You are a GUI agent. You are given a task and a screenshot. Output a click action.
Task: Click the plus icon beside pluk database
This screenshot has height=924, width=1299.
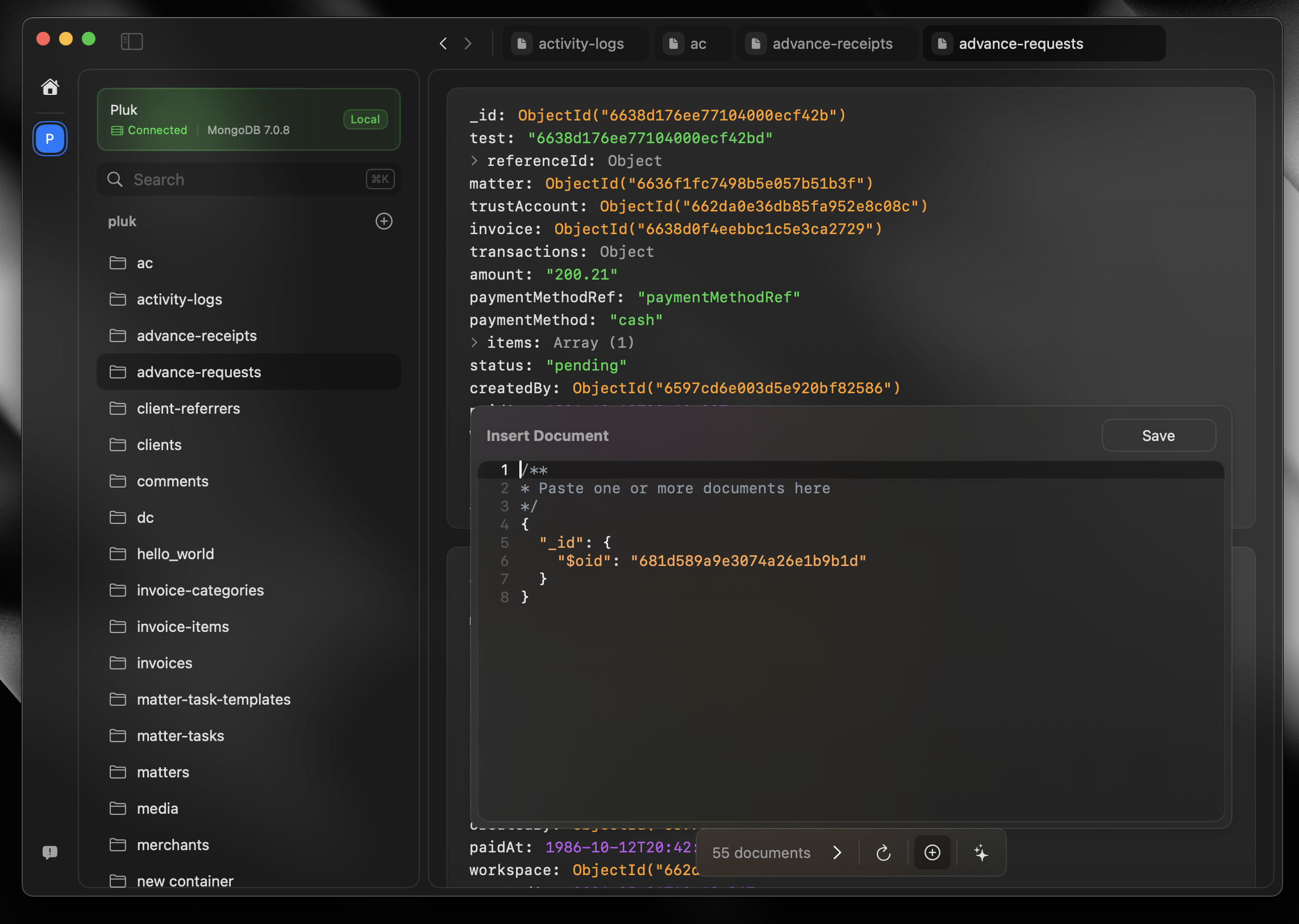tap(384, 221)
